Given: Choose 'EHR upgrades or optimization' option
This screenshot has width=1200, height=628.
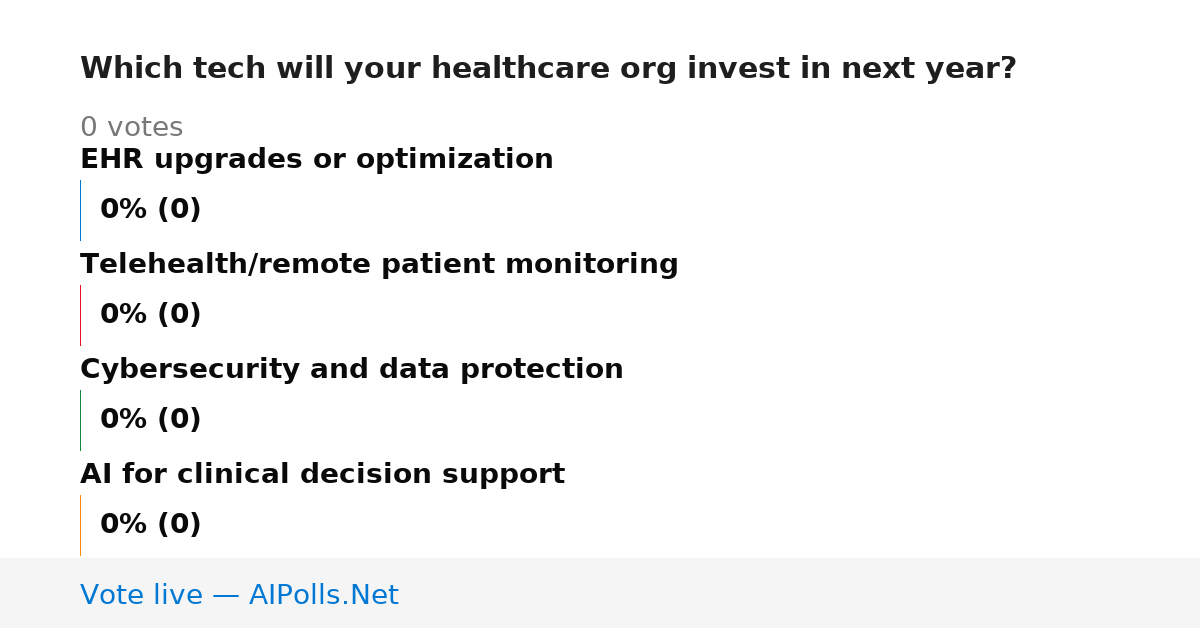Looking at the screenshot, I should pos(316,160).
